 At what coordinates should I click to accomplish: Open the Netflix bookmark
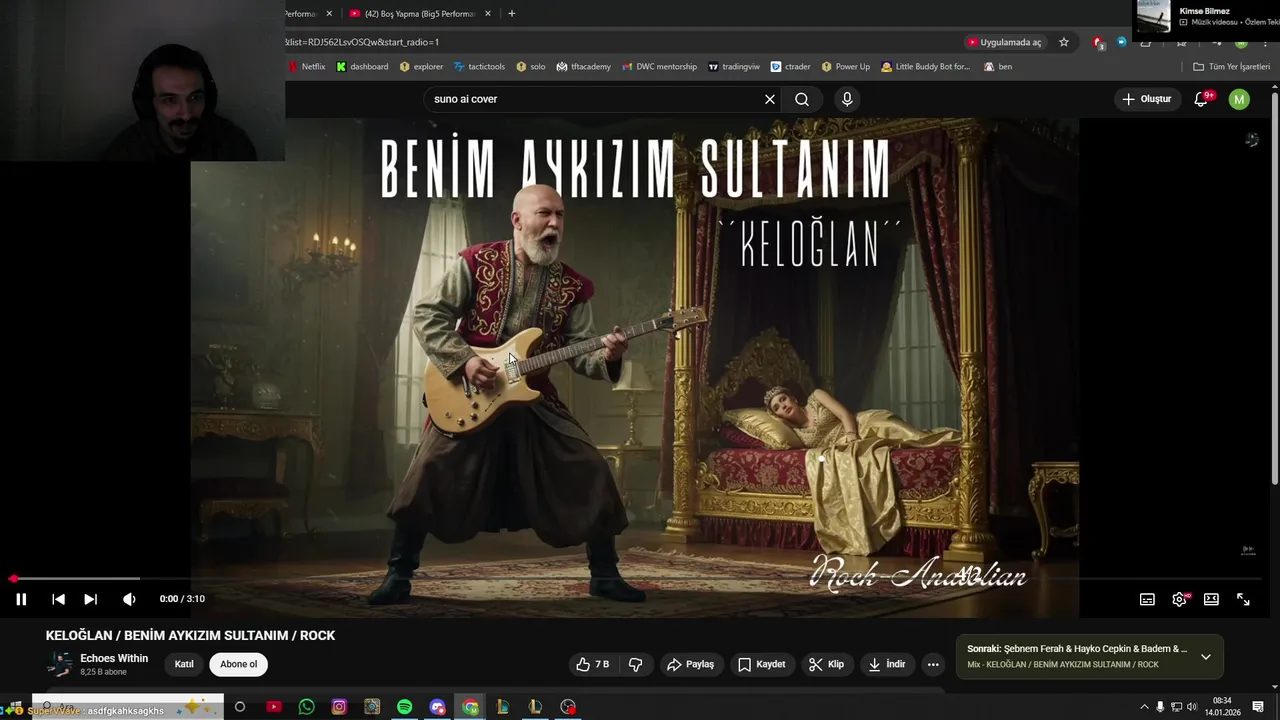[306, 67]
